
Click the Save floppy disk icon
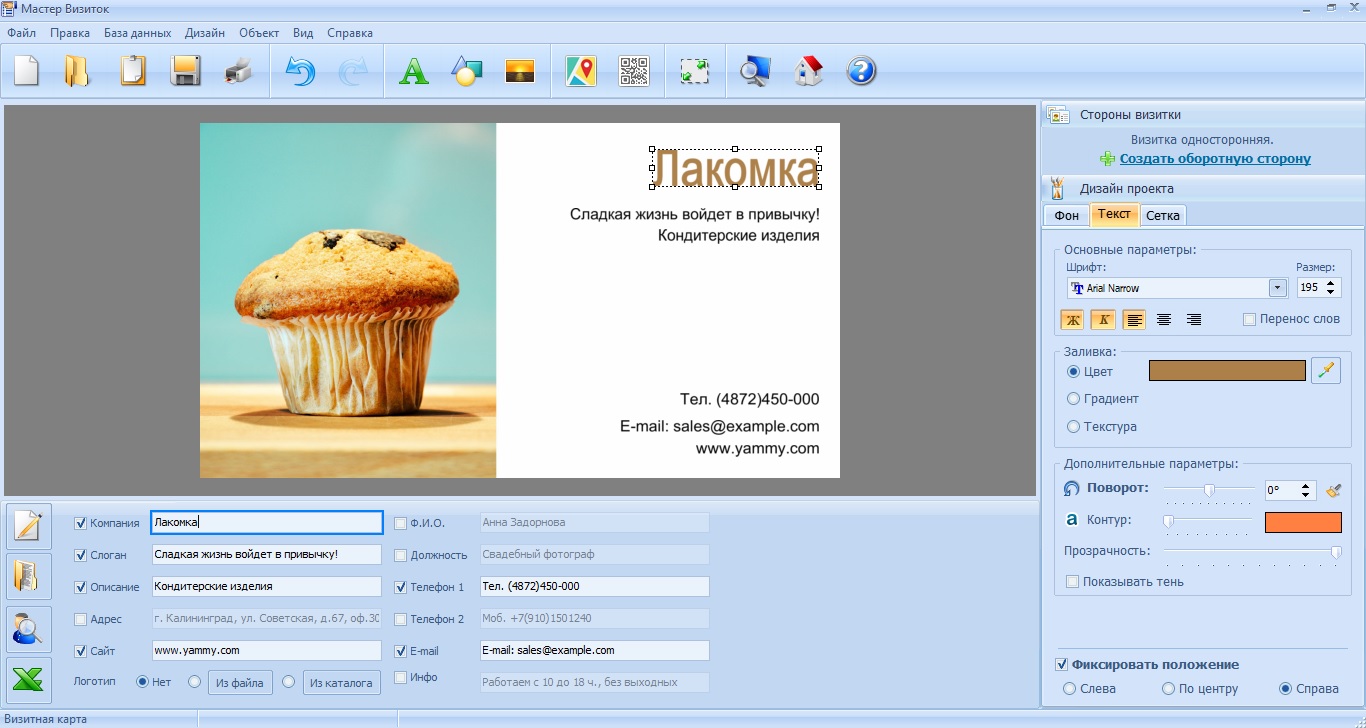point(186,71)
